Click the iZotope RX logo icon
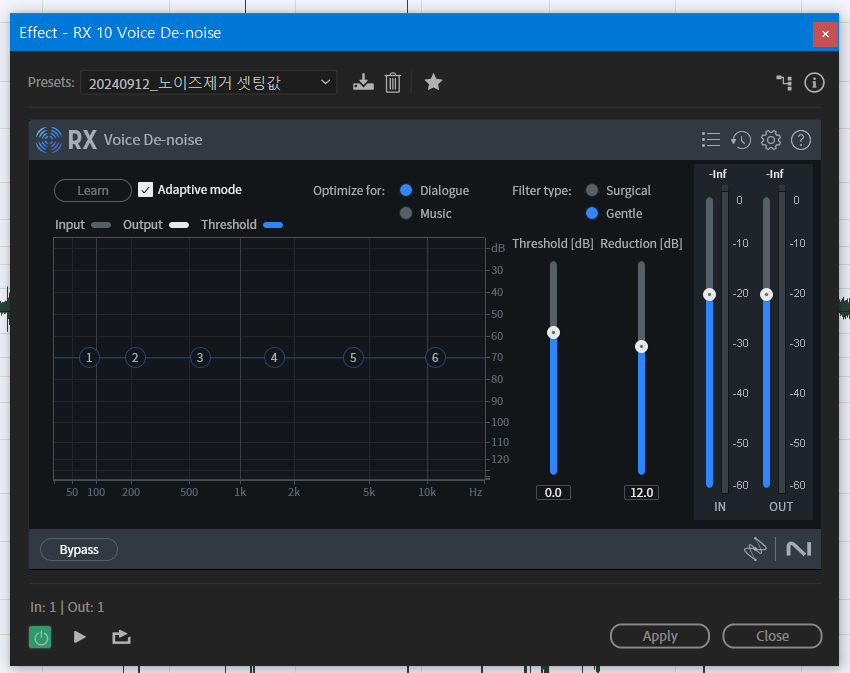 [x=49, y=140]
